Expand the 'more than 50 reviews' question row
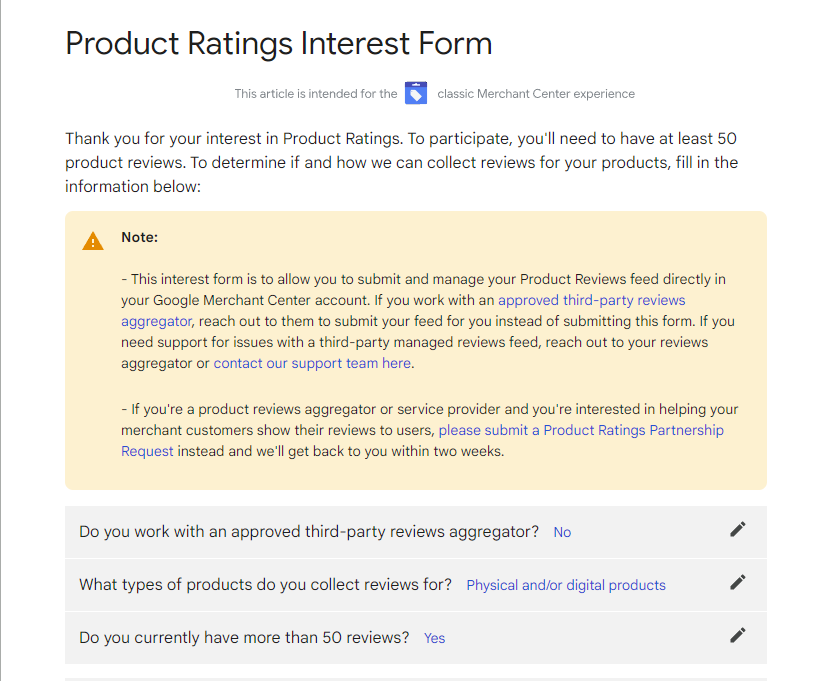The image size is (821, 681). coord(416,638)
